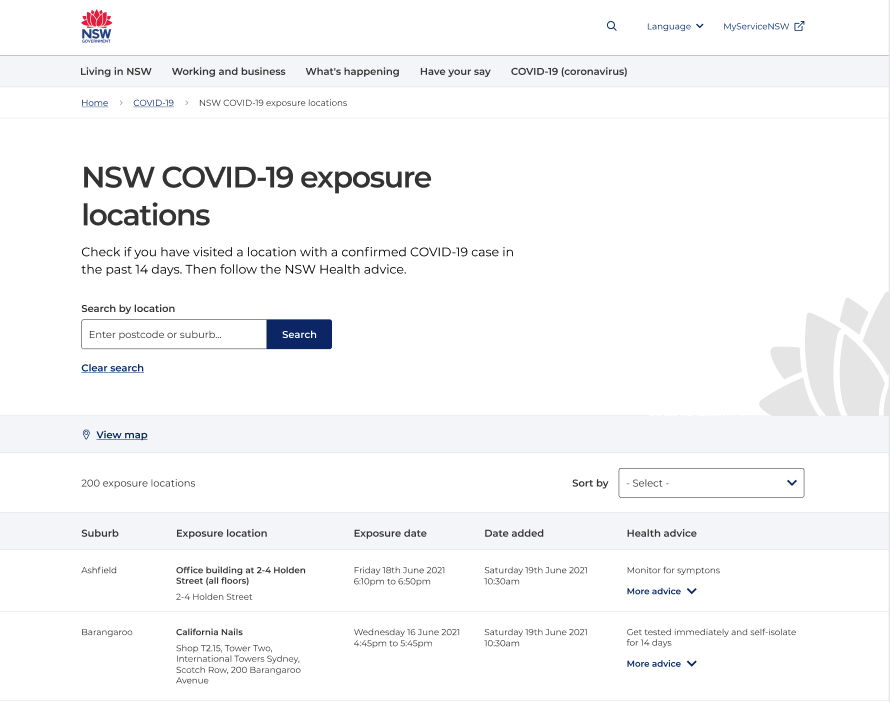The width and height of the screenshot is (890, 702).
Task: Go to COVID-19 (coronavirus) nav item
Action: tap(569, 72)
